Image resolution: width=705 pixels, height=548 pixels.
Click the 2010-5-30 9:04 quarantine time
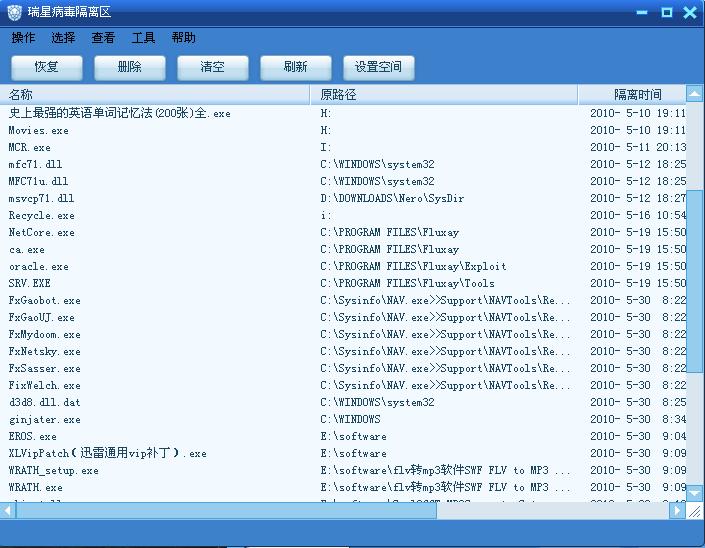click(x=638, y=437)
